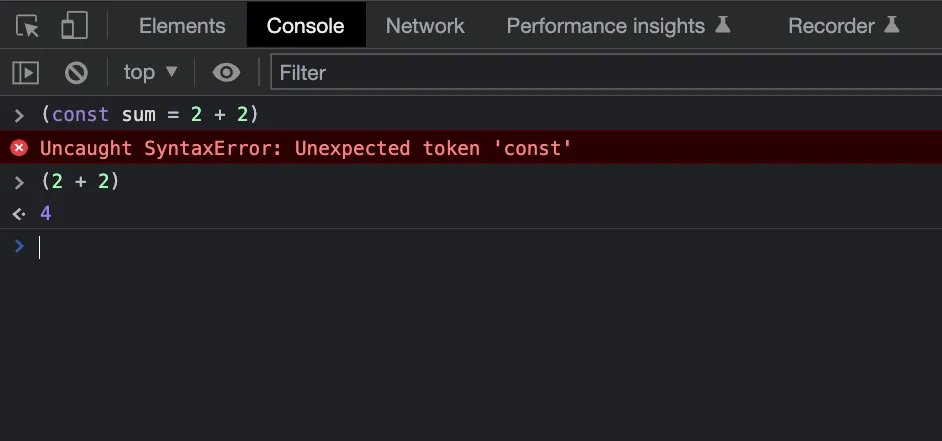Click the chevron beside the (2 + 2) entry

pos(19,181)
